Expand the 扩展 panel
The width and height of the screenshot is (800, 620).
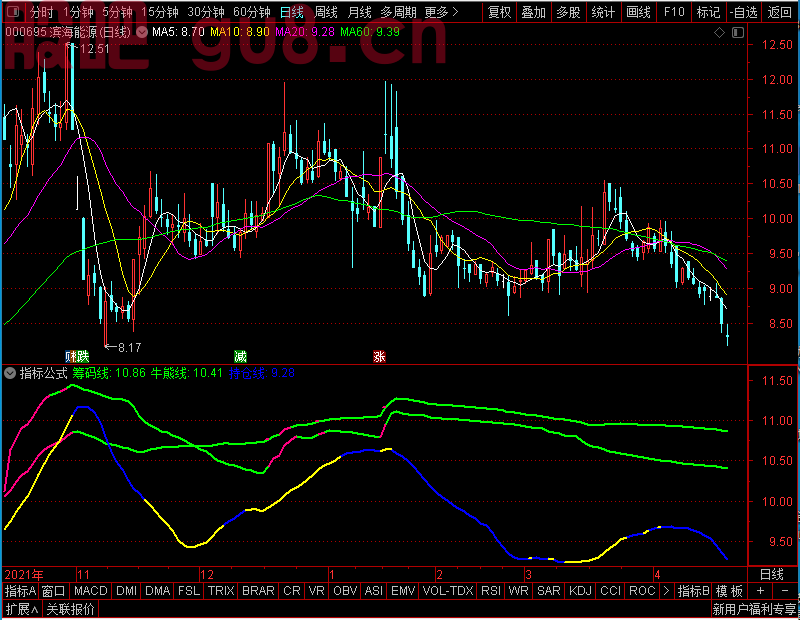(22, 609)
